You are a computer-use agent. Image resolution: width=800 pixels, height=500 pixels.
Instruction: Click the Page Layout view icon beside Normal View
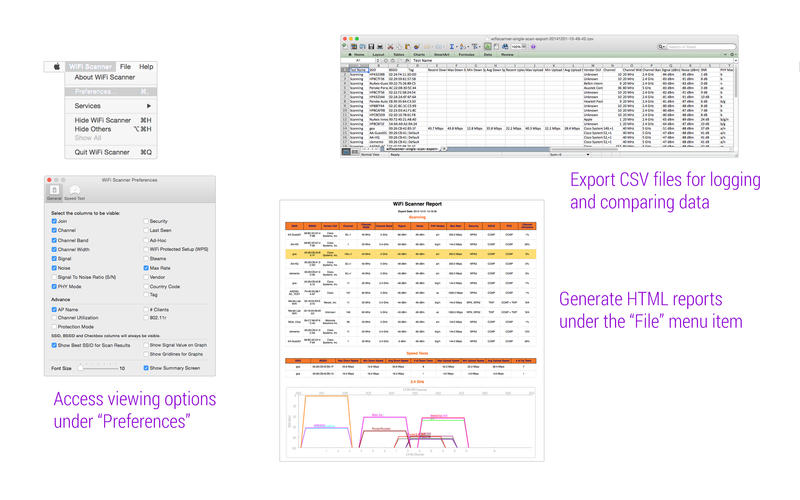point(355,152)
